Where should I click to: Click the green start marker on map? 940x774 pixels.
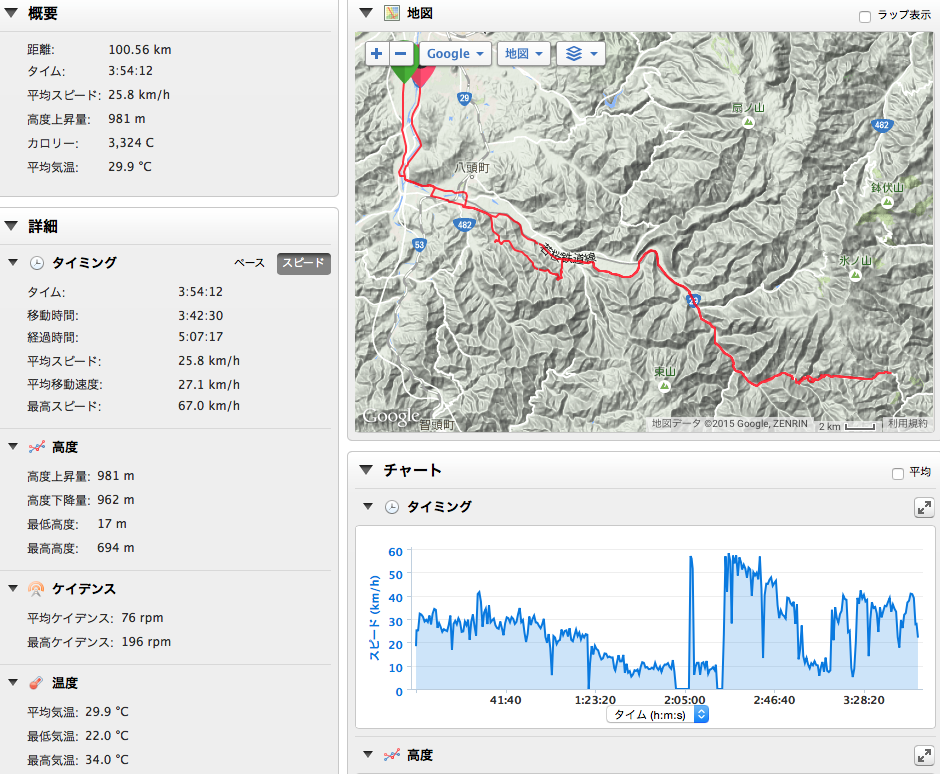pyautogui.click(x=403, y=72)
